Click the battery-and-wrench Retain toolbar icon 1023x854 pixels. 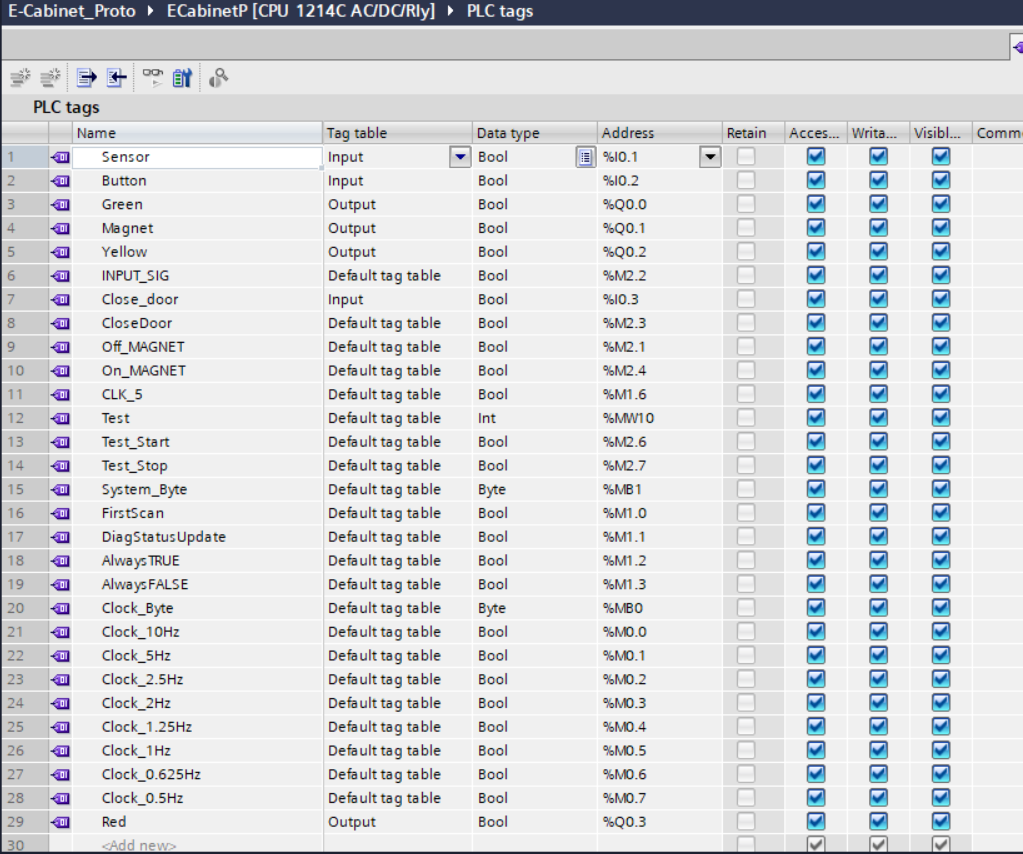point(182,77)
